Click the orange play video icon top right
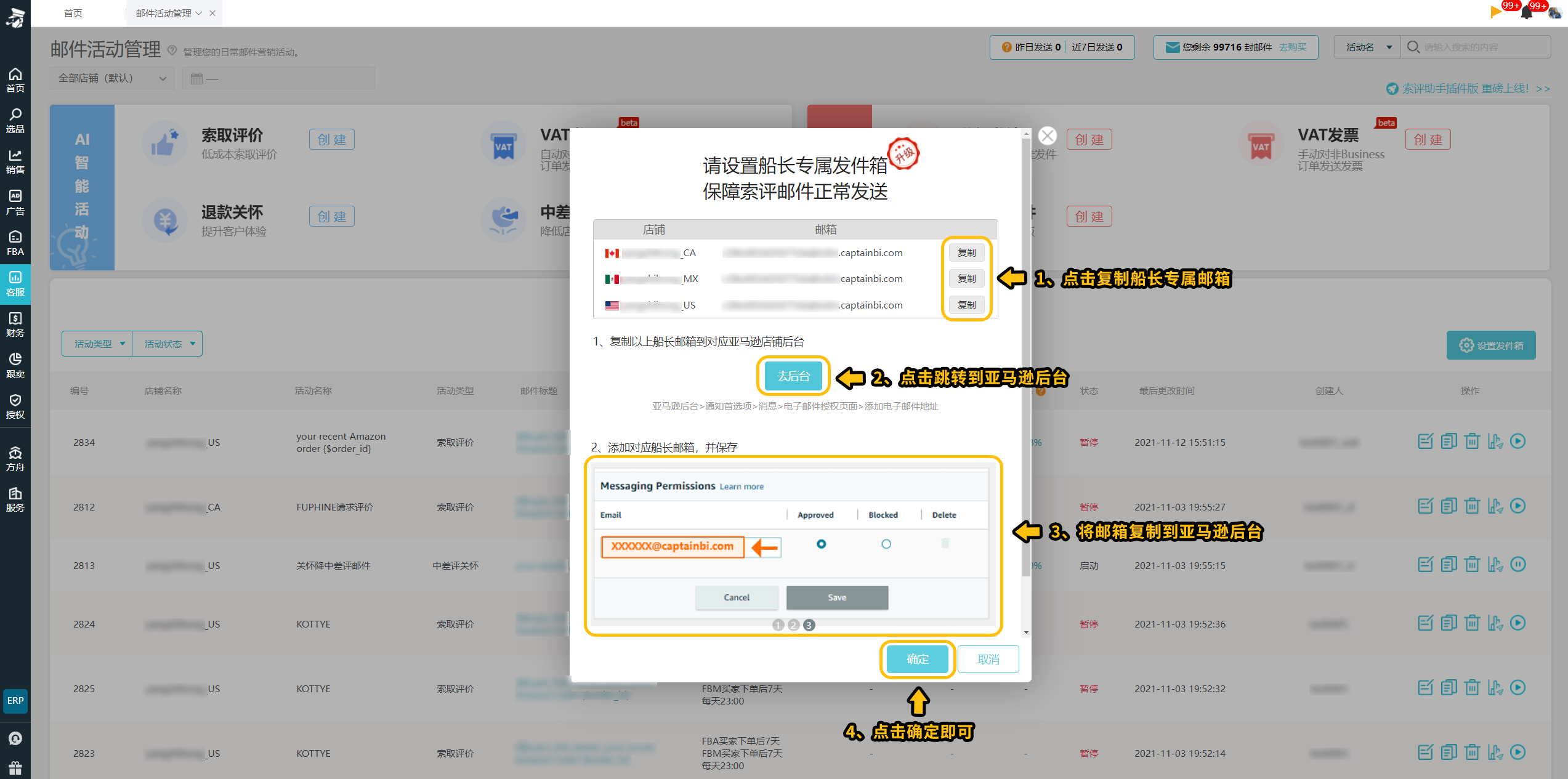 tap(1496, 12)
